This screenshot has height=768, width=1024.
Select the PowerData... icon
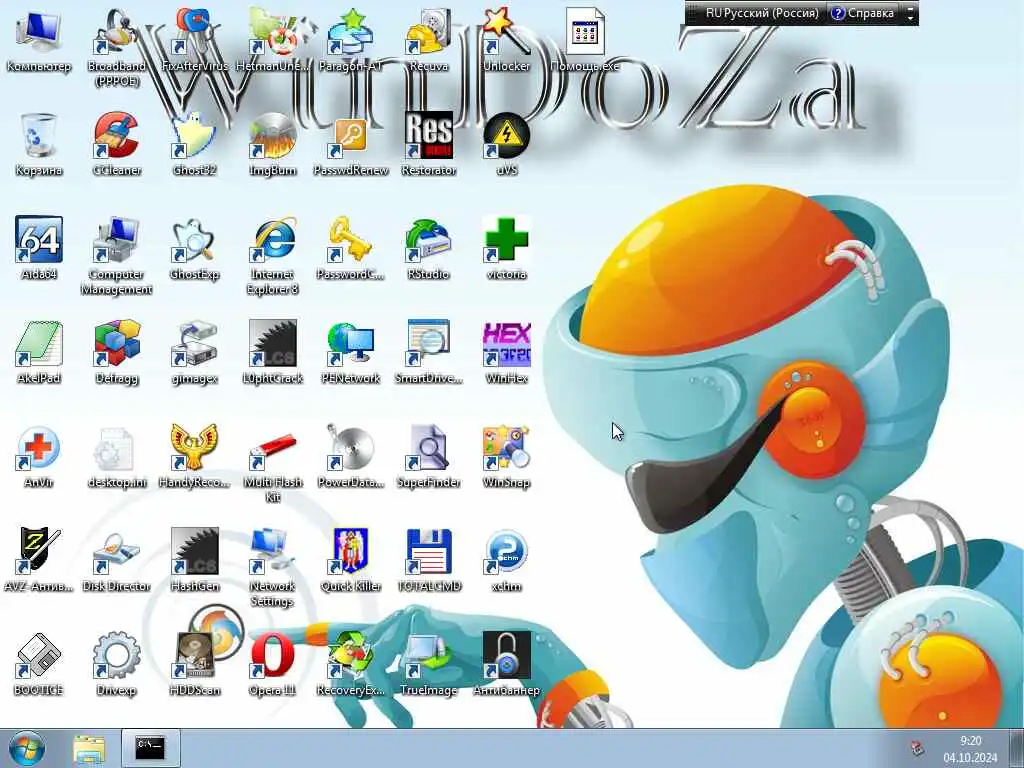[x=351, y=456]
